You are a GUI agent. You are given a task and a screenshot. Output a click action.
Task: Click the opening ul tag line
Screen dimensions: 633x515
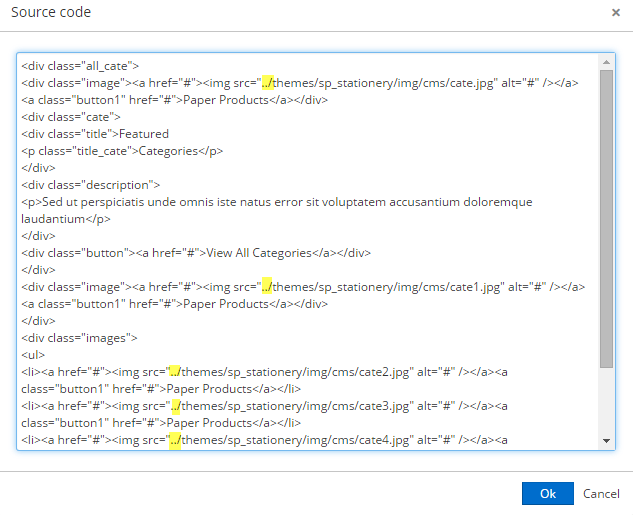point(33,355)
